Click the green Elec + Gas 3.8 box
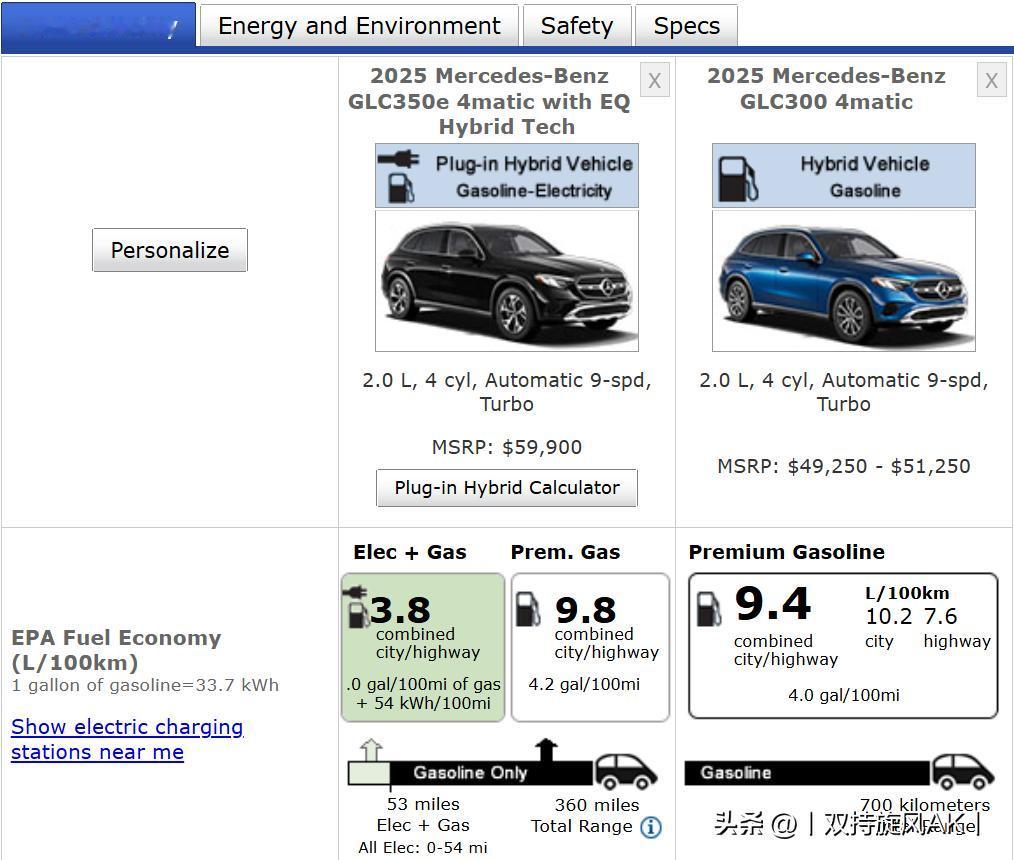This screenshot has width=1014, height=860. coord(423,647)
